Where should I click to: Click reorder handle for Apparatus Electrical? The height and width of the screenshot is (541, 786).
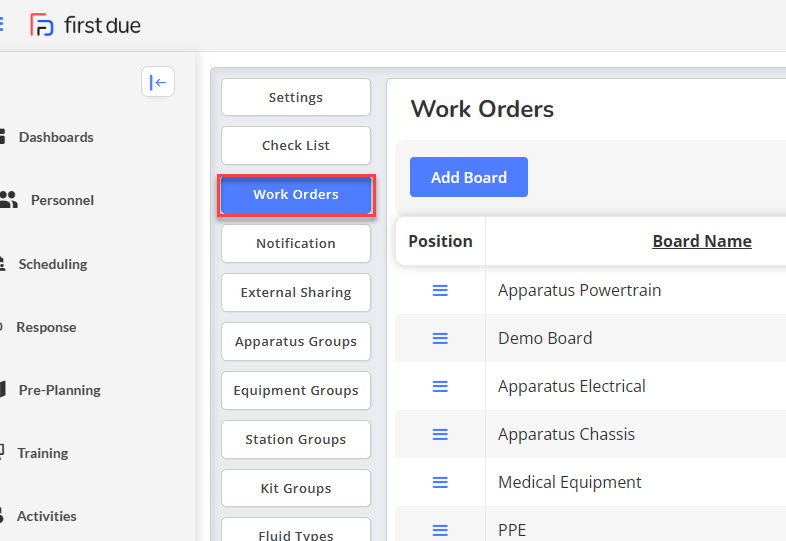click(x=440, y=386)
